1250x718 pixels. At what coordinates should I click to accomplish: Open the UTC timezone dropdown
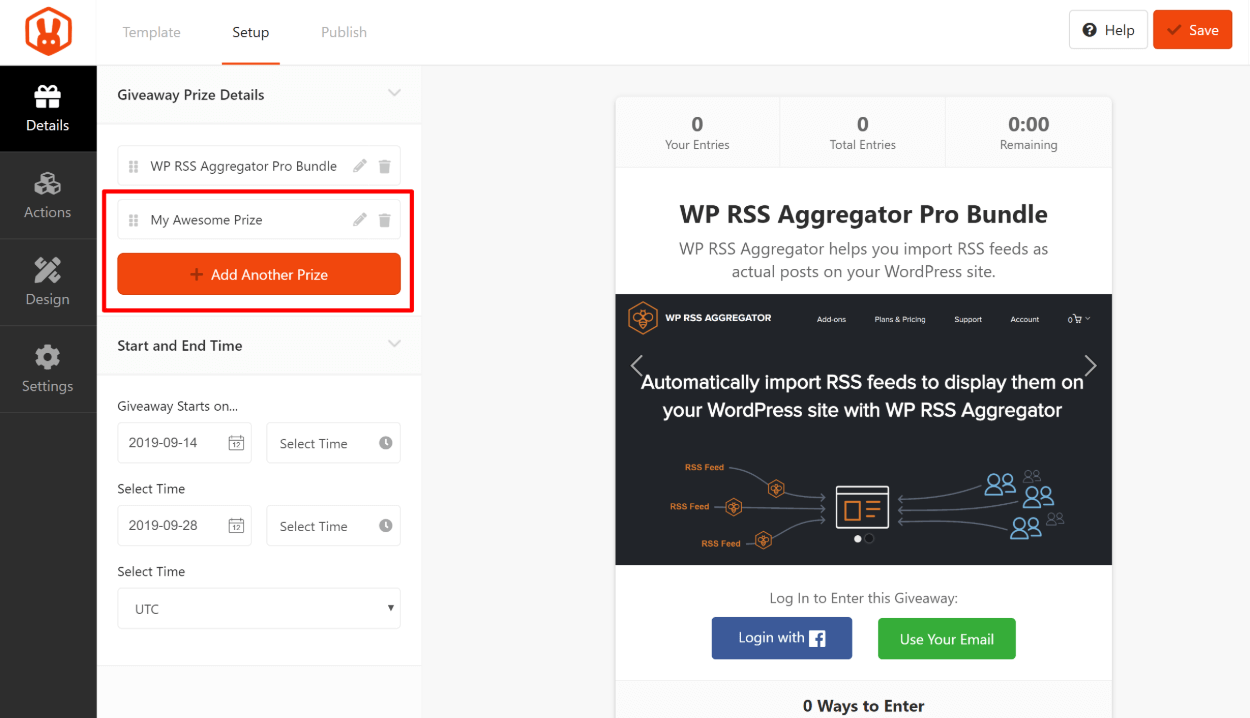click(259, 608)
